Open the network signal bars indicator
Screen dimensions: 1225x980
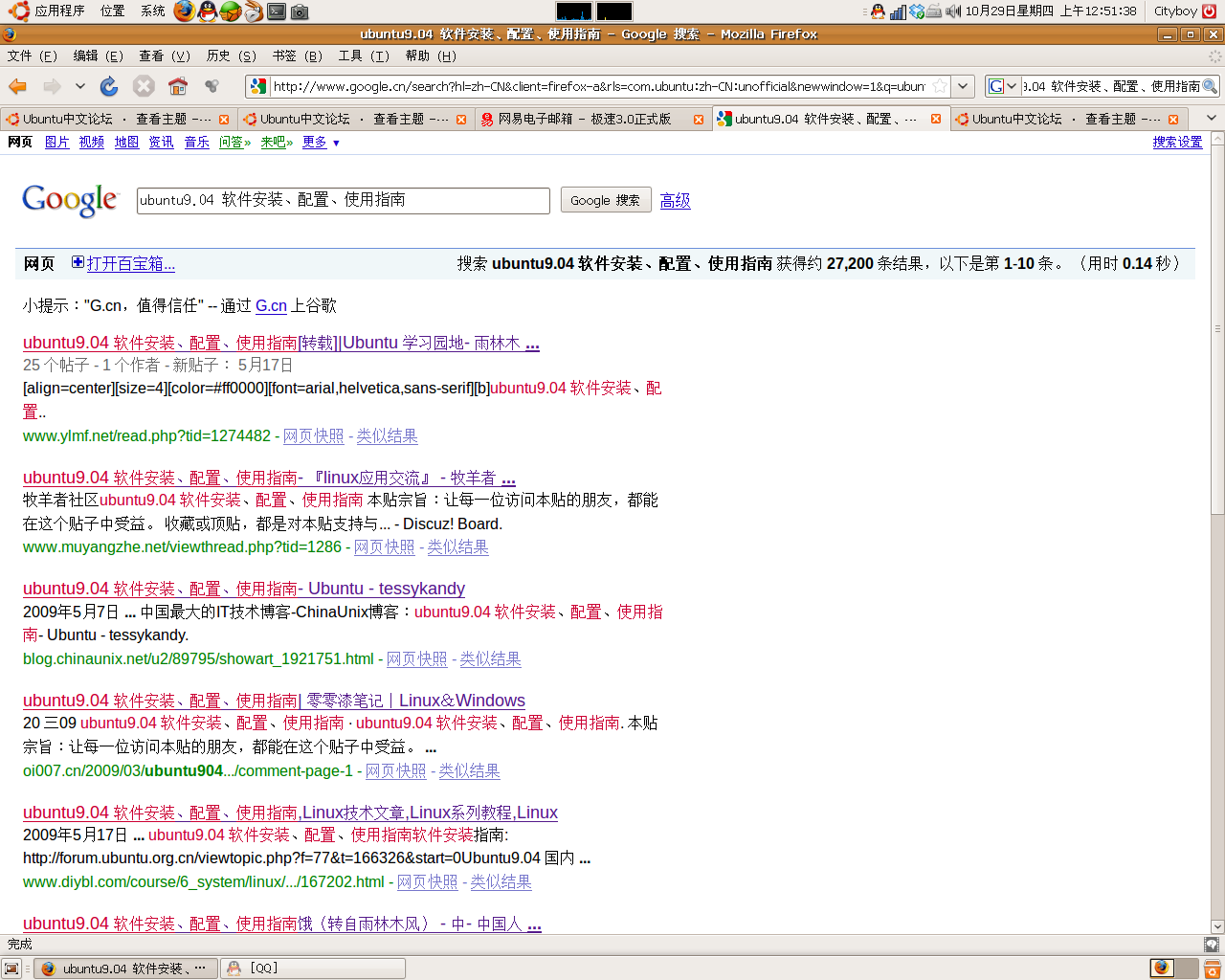(x=898, y=11)
